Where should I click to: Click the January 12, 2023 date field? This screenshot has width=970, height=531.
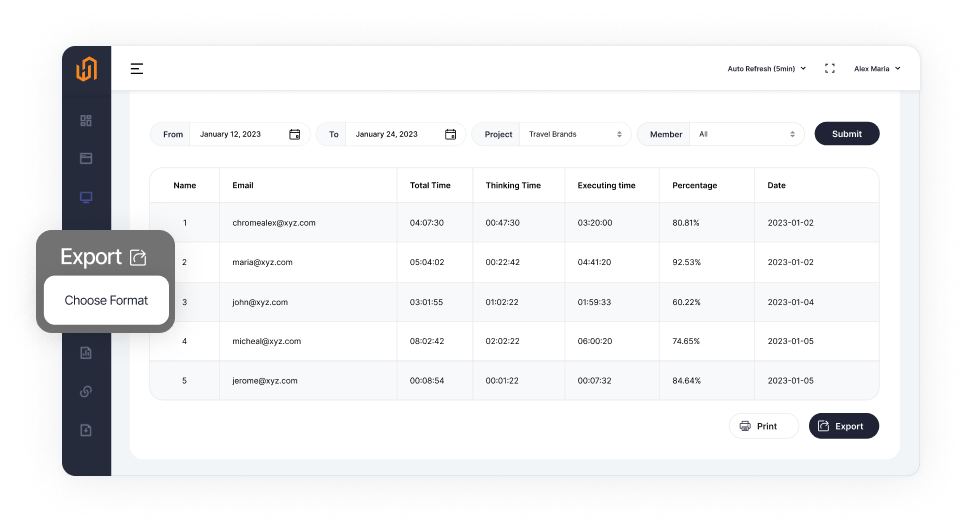click(230, 134)
